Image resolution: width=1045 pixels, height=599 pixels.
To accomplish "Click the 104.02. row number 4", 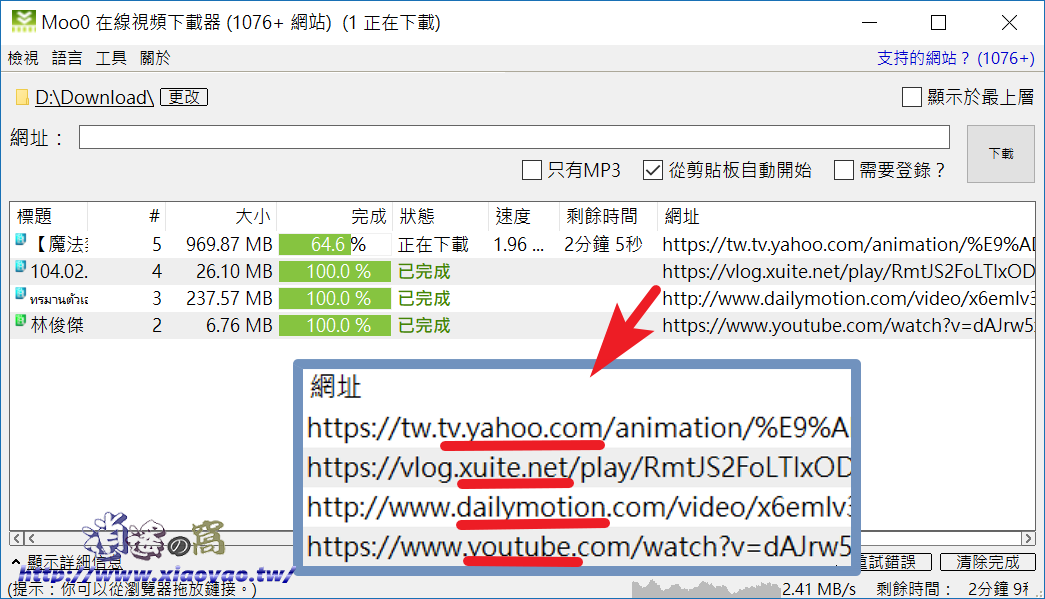I will coord(157,271).
